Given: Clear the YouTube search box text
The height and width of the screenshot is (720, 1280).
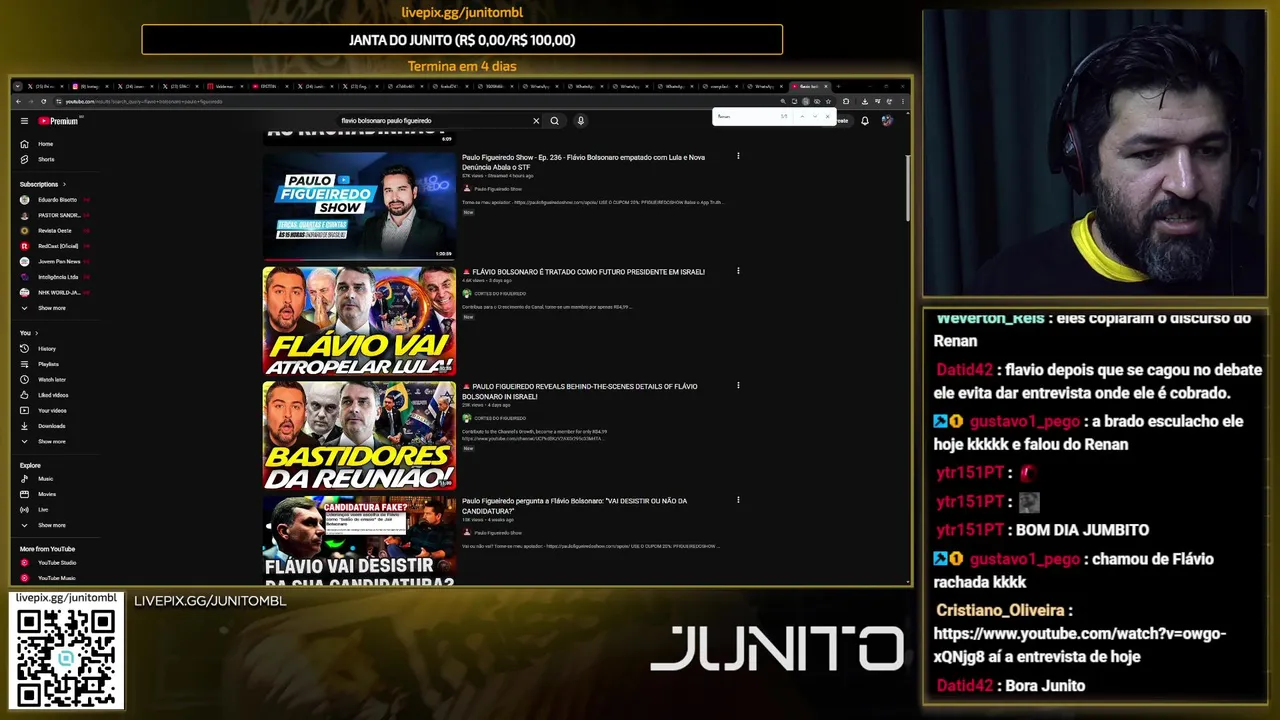Looking at the screenshot, I should 536,121.
